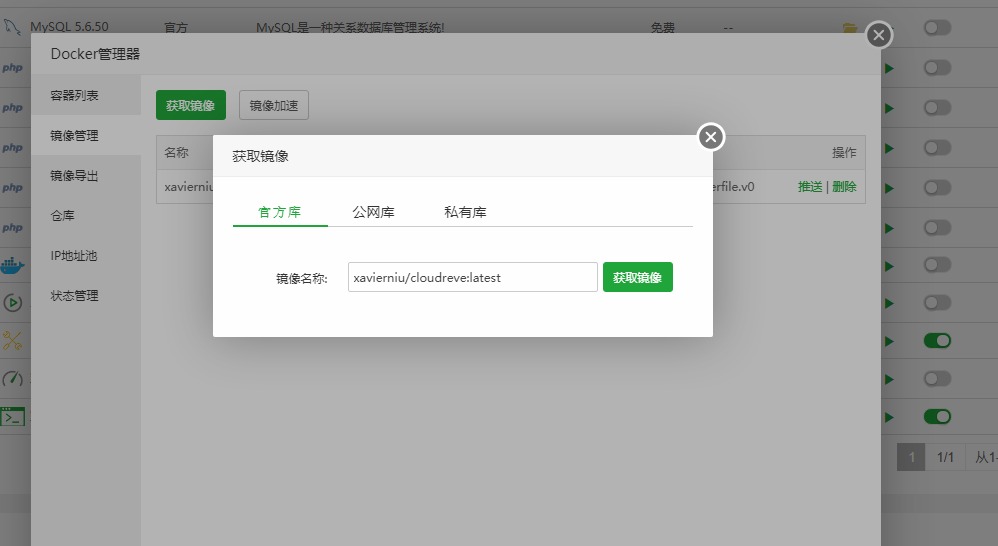Click the MySQL是一种关系数据库管理系统! description

[x=350, y=28]
